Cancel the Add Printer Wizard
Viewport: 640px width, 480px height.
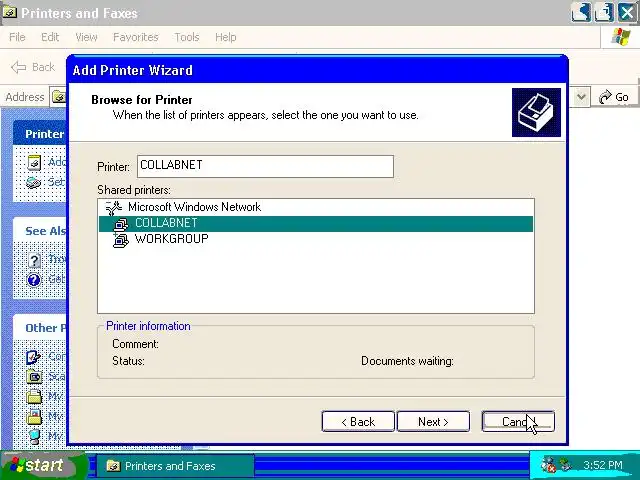518,421
